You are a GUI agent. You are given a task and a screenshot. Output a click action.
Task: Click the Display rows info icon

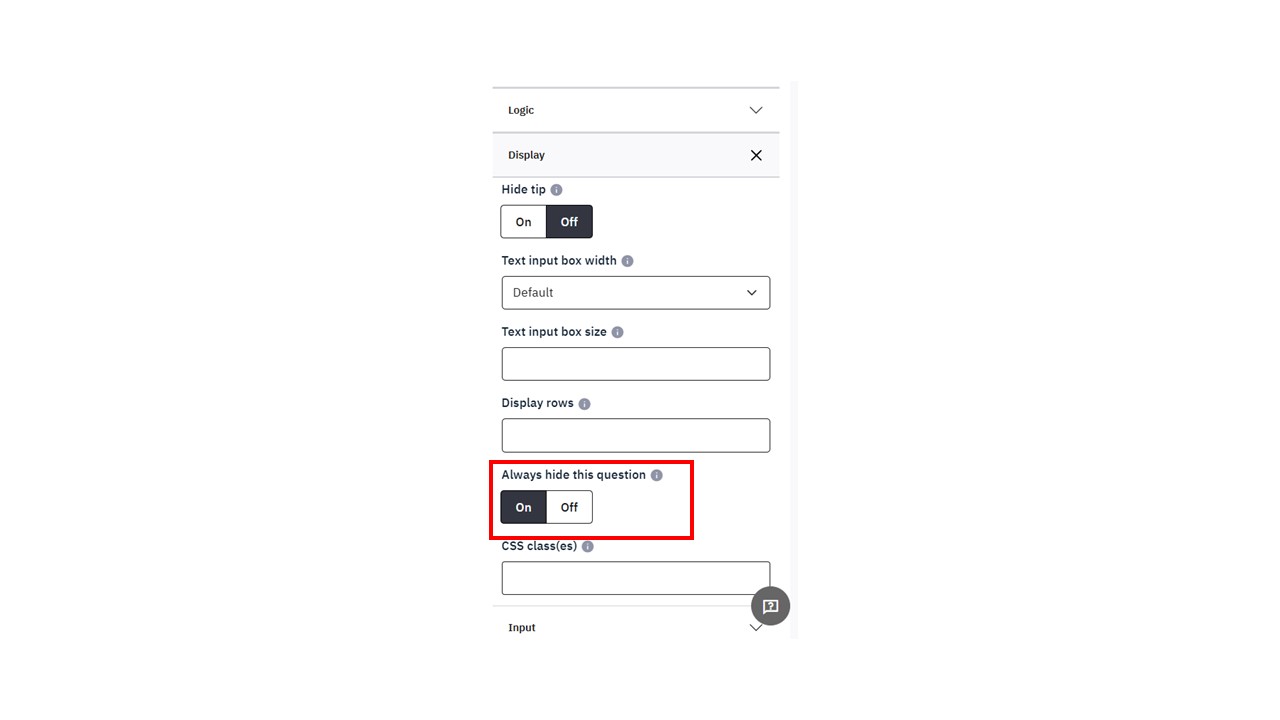coord(584,404)
